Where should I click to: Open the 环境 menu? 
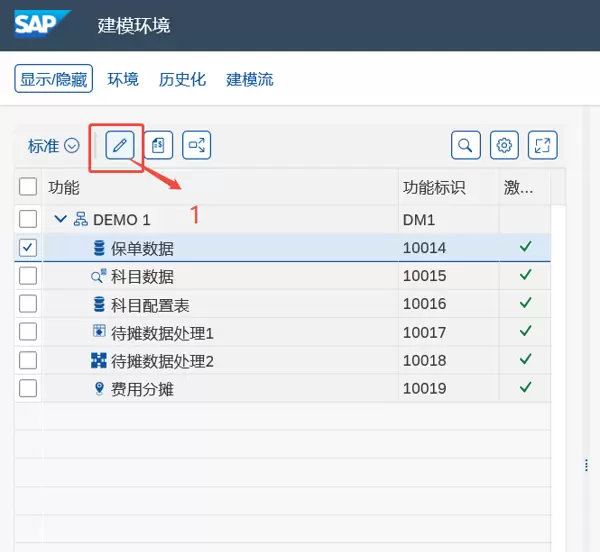tap(123, 79)
